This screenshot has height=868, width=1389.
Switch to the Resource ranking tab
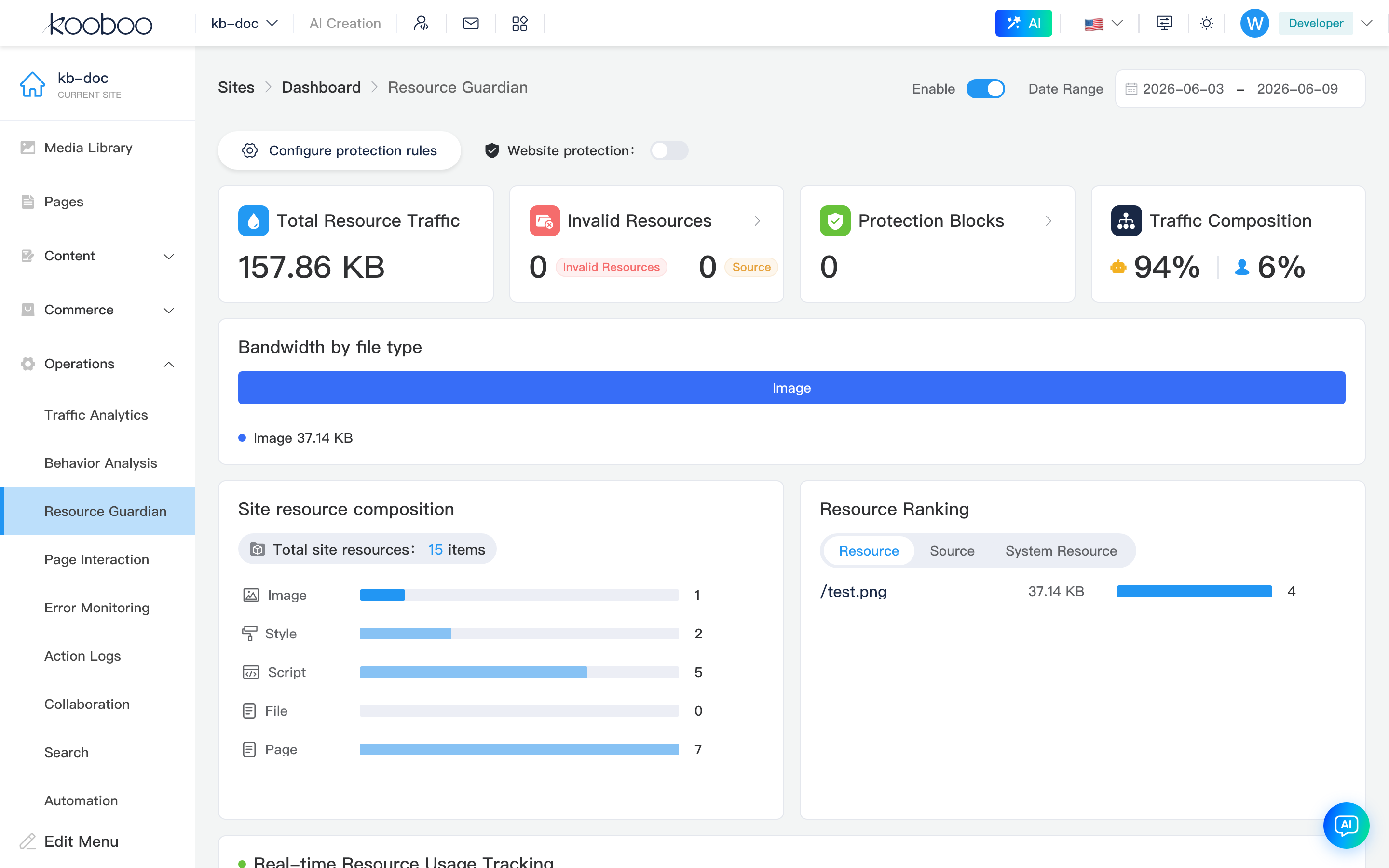point(869,551)
